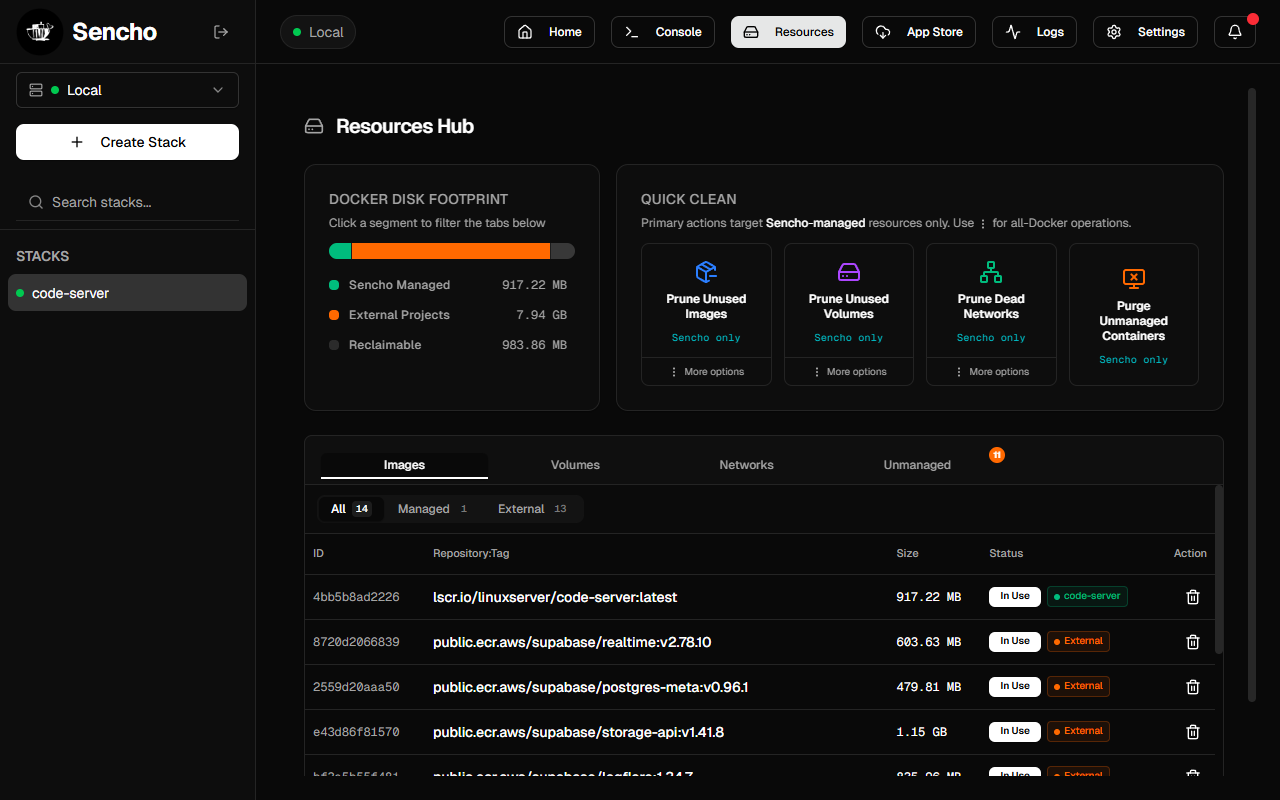This screenshot has height=800, width=1280.
Task: Delete the code-server:latest image with its trash icon
Action: pyautogui.click(x=1192, y=597)
